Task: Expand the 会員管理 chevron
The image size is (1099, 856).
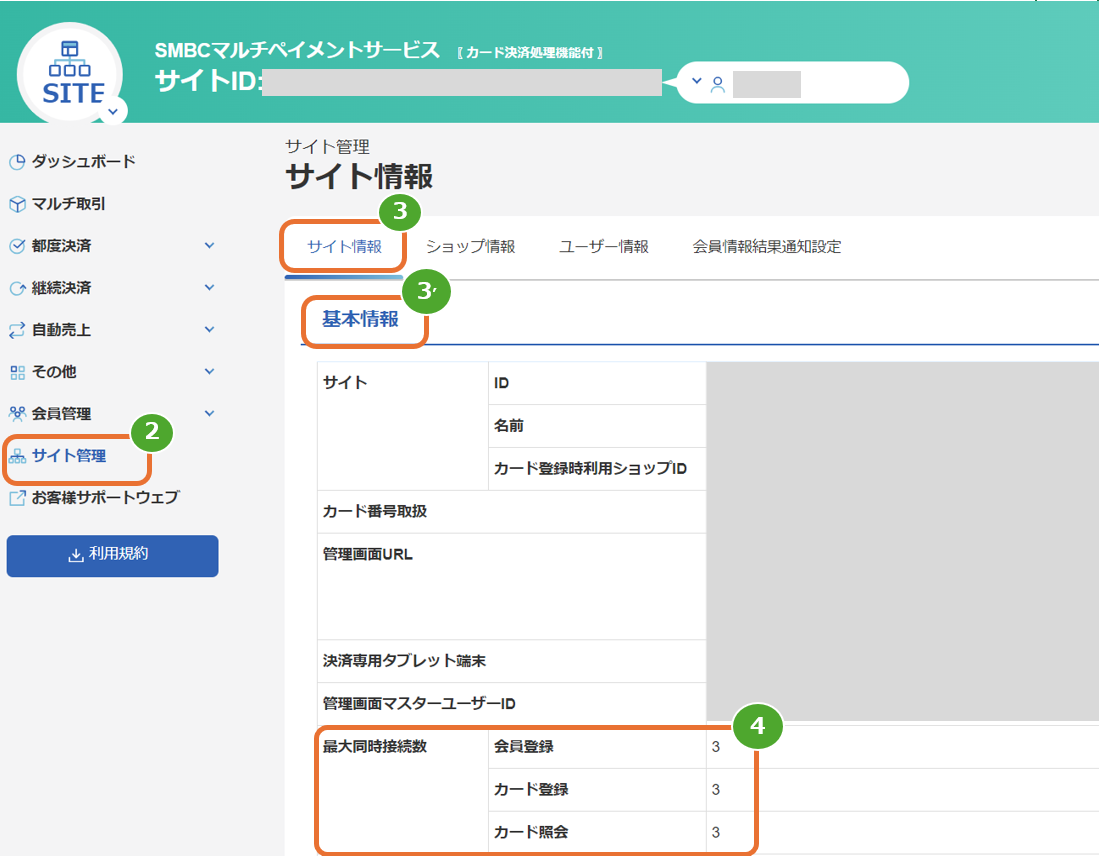Action: [209, 414]
